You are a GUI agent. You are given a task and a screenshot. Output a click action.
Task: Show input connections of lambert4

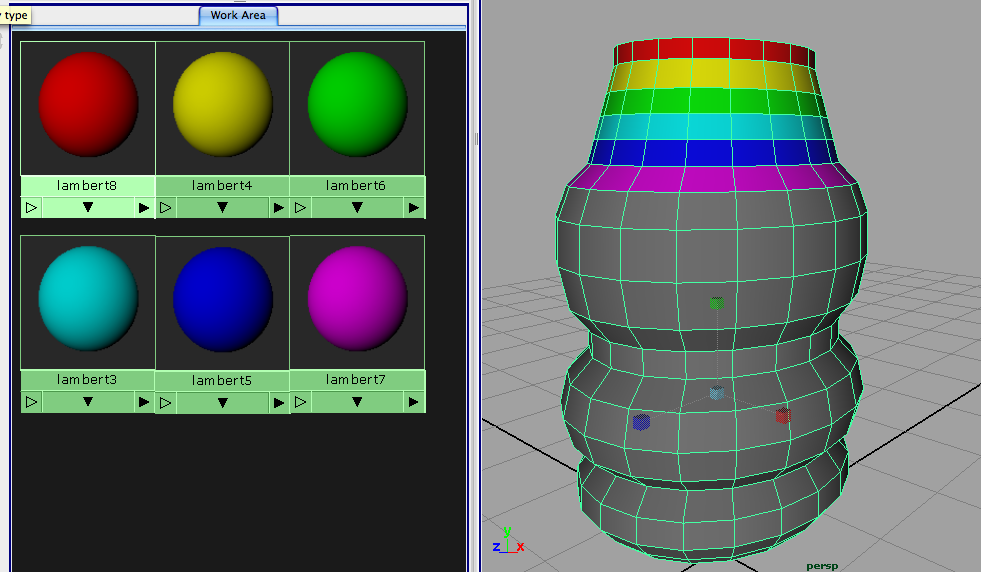(x=166, y=207)
